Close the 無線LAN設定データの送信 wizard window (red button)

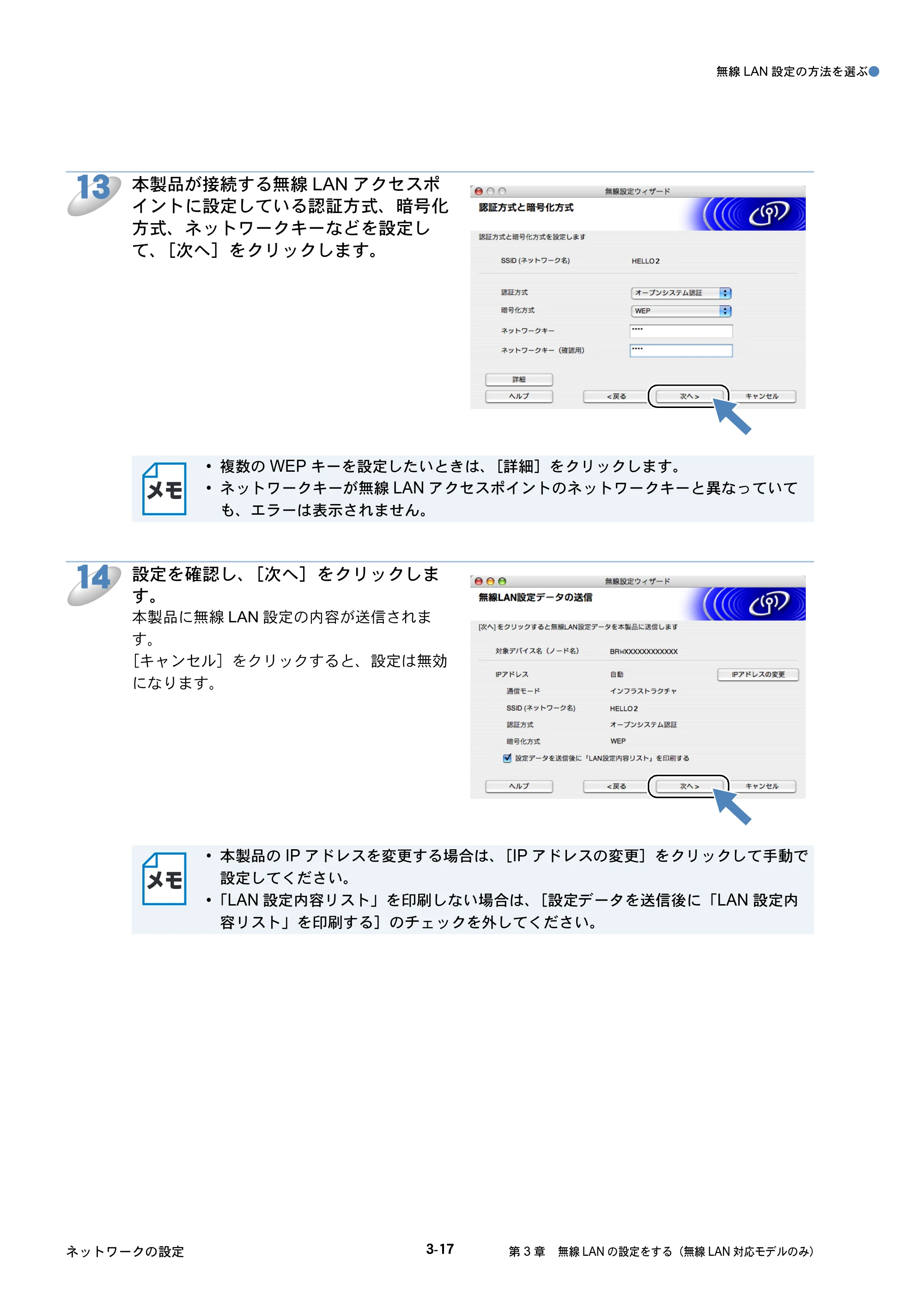(x=479, y=582)
